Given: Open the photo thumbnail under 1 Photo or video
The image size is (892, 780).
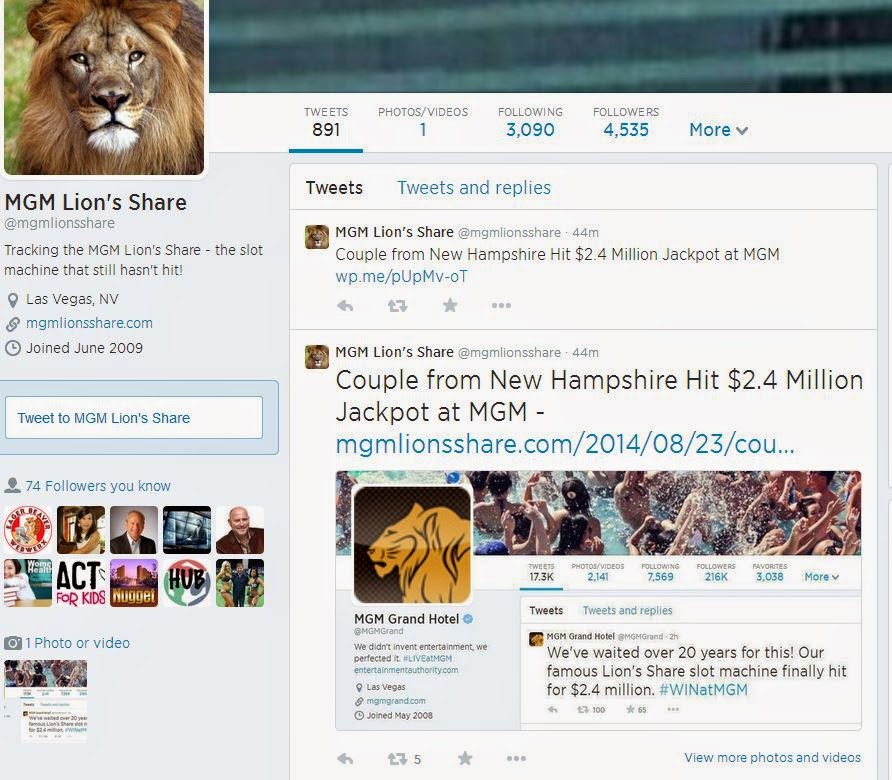Looking at the screenshot, I should point(46,701).
